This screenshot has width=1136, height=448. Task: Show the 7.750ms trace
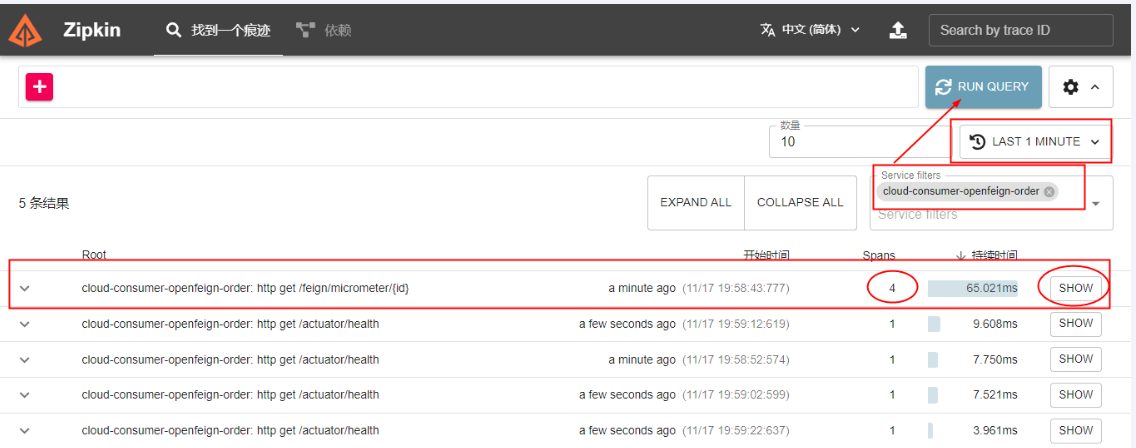point(1075,359)
